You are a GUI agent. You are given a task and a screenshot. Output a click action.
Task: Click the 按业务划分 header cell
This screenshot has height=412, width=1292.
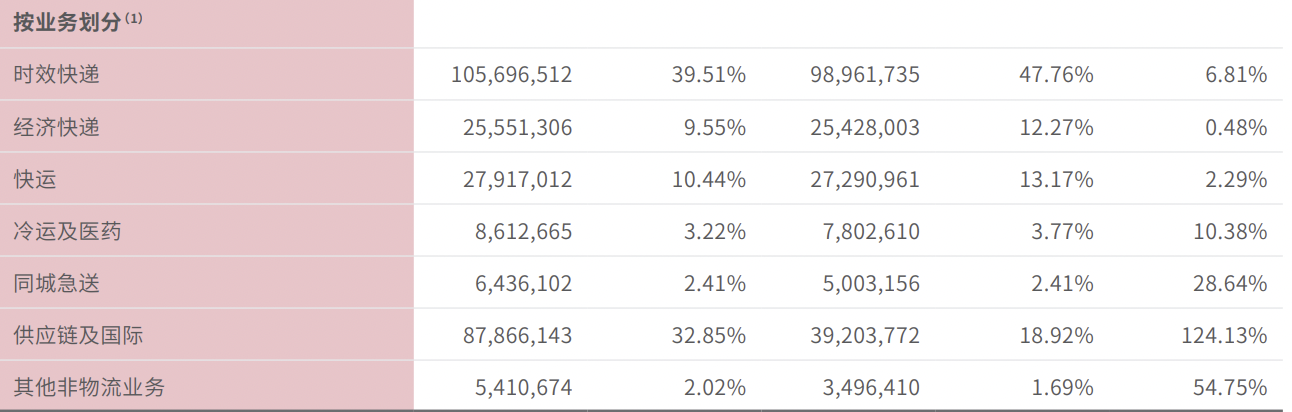click(70, 23)
